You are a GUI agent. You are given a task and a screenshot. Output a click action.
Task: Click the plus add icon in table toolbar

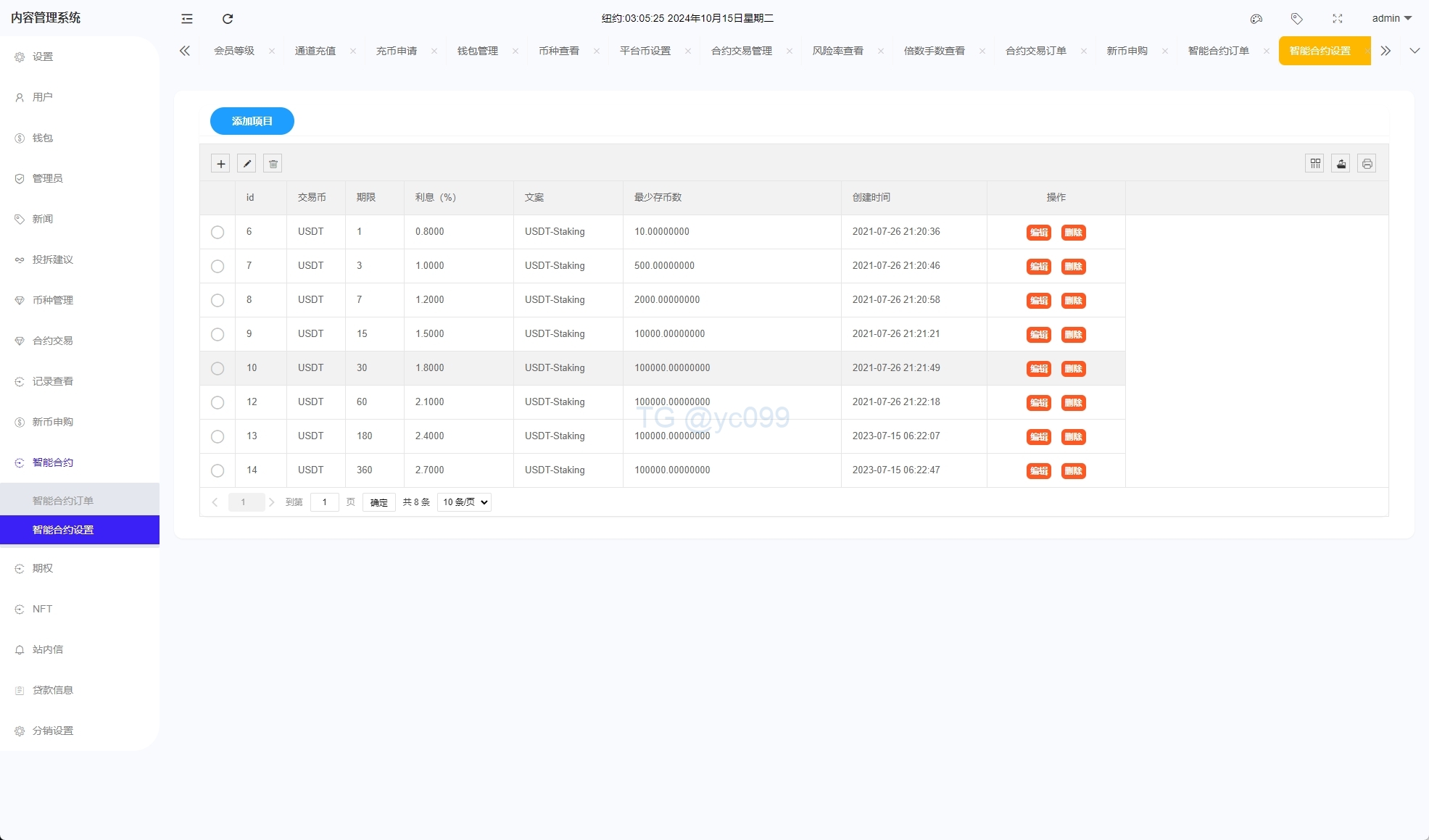(221, 164)
